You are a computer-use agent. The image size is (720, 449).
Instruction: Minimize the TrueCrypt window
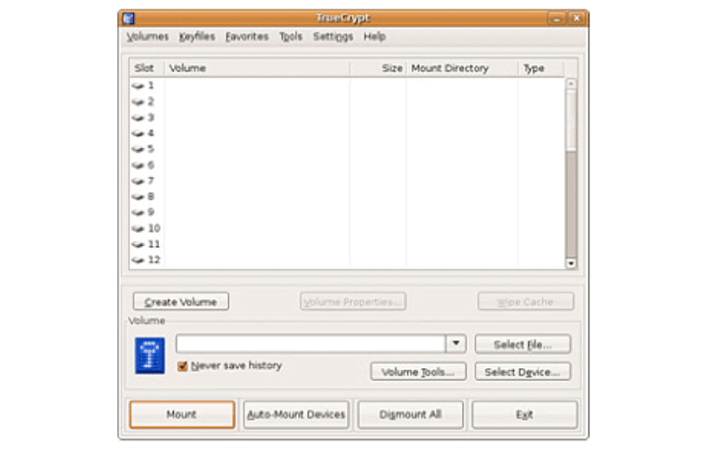pos(557,19)
